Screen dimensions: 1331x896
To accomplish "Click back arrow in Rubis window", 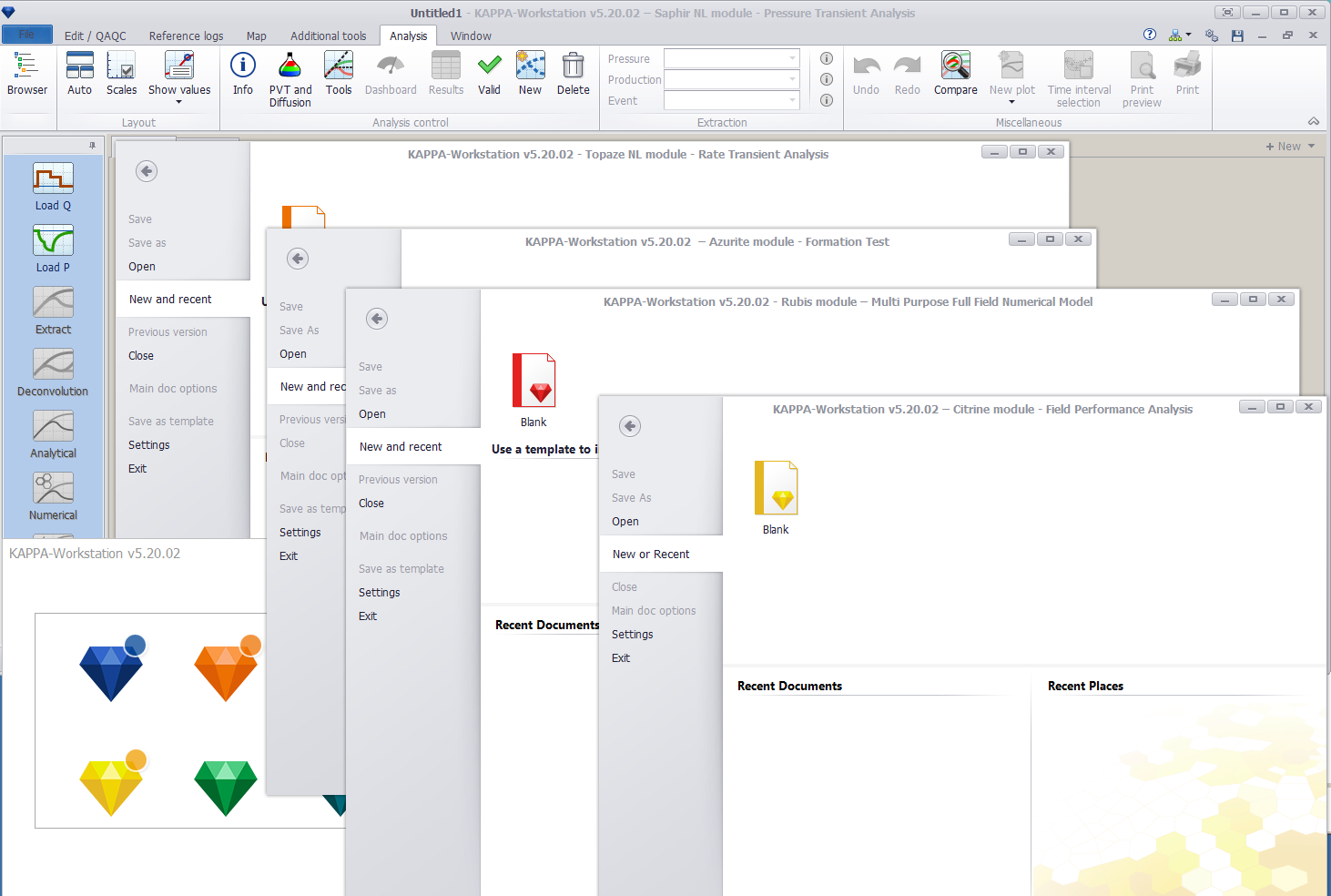I will tap(377, 319).
